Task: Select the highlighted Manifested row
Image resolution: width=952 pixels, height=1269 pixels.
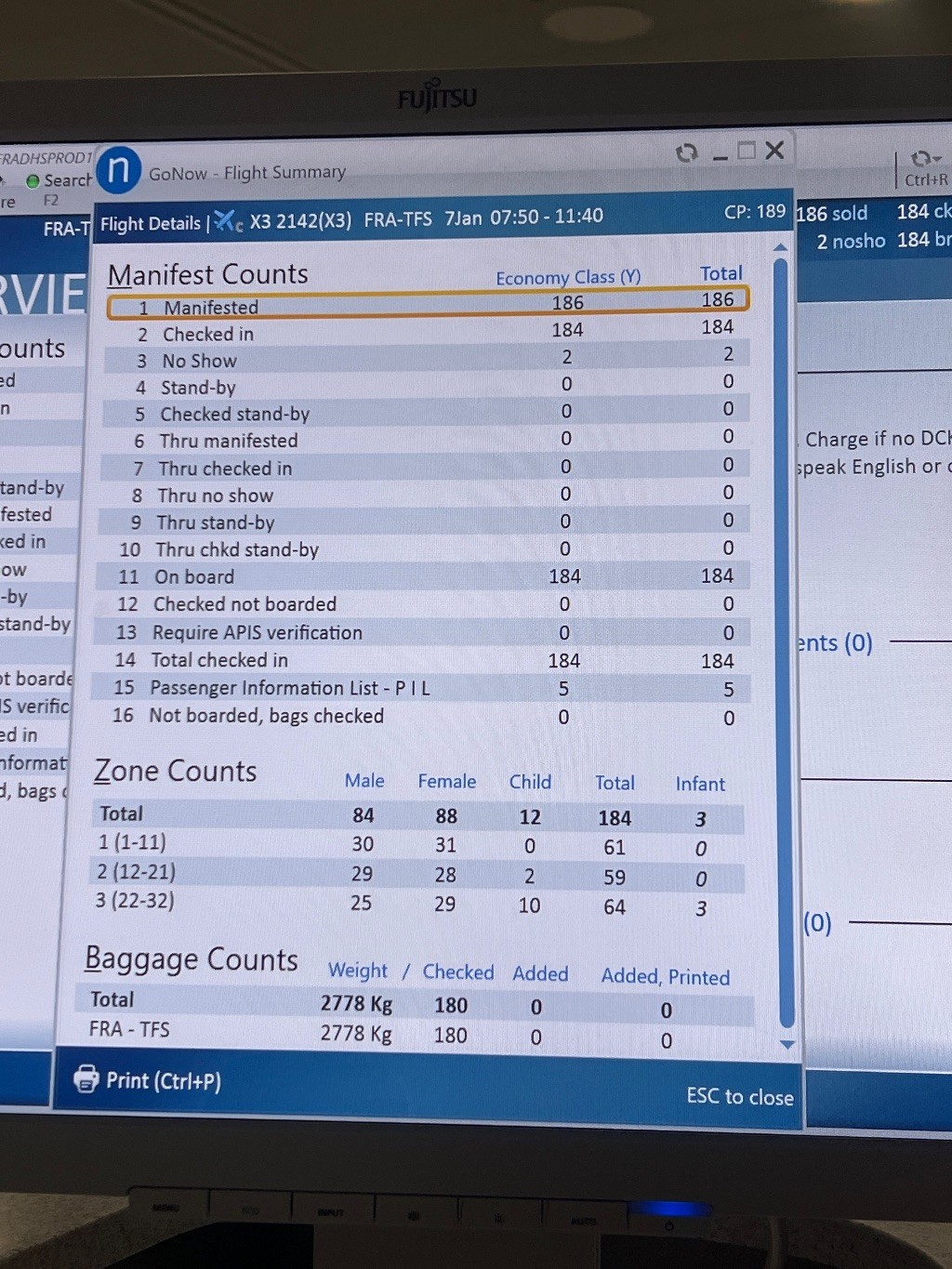Action: [x=428, y=305]
